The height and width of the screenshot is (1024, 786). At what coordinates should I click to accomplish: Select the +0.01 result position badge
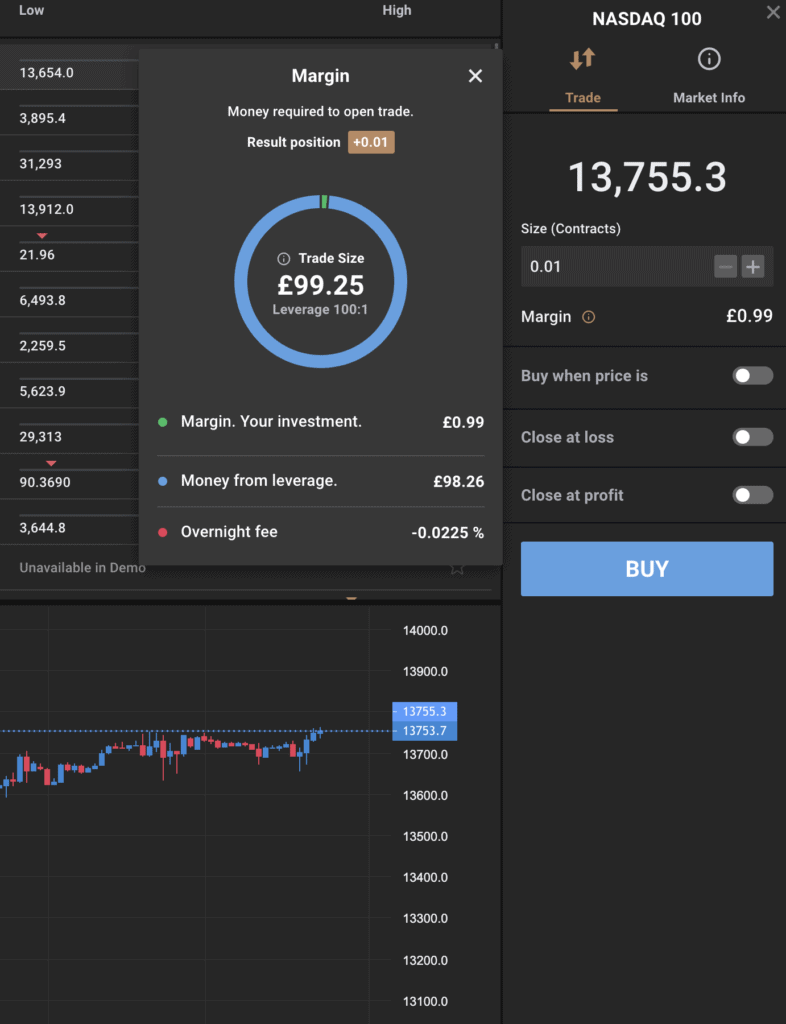coord(371,142)
